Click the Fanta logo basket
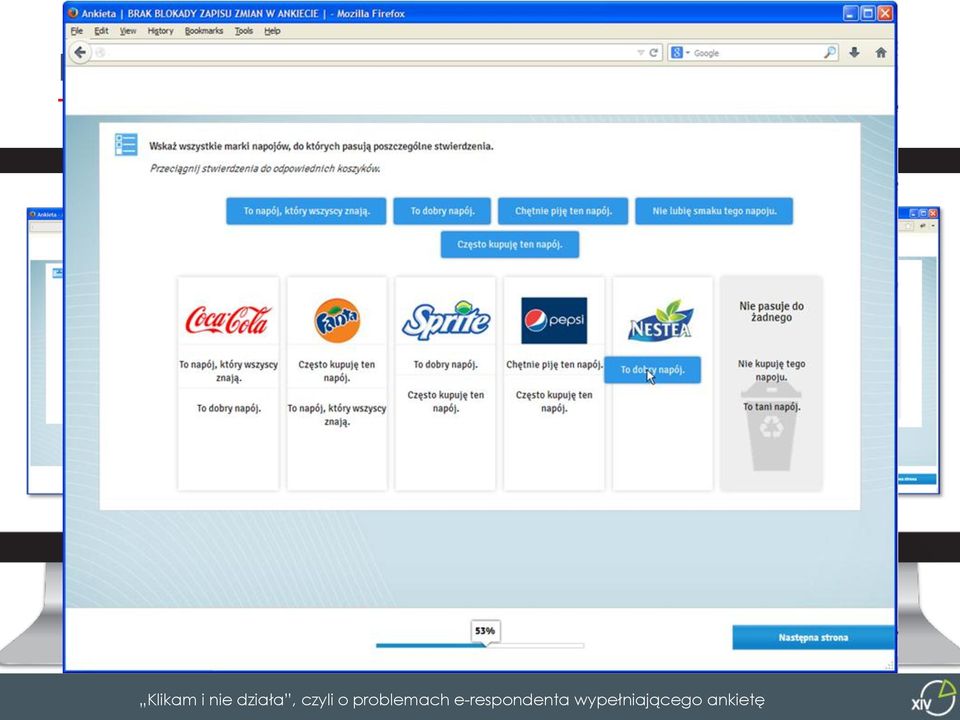Image resolution: width=960 pixels, height=720 pixels. pos(337,320)
